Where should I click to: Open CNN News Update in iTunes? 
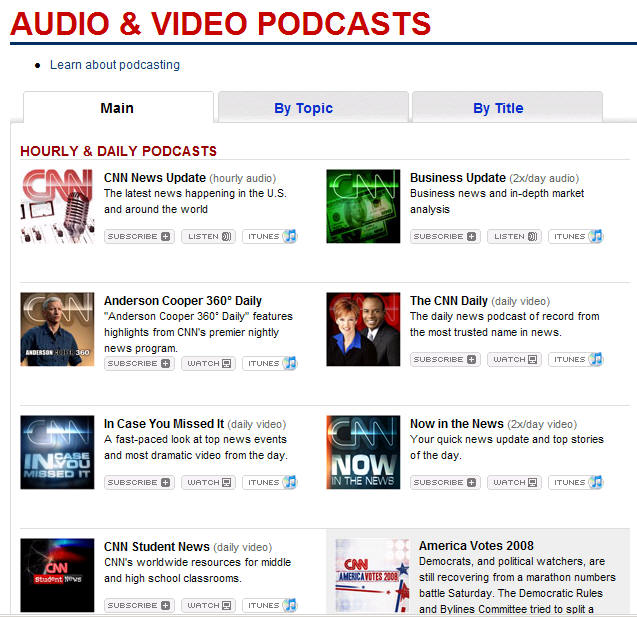click(270, 236)
